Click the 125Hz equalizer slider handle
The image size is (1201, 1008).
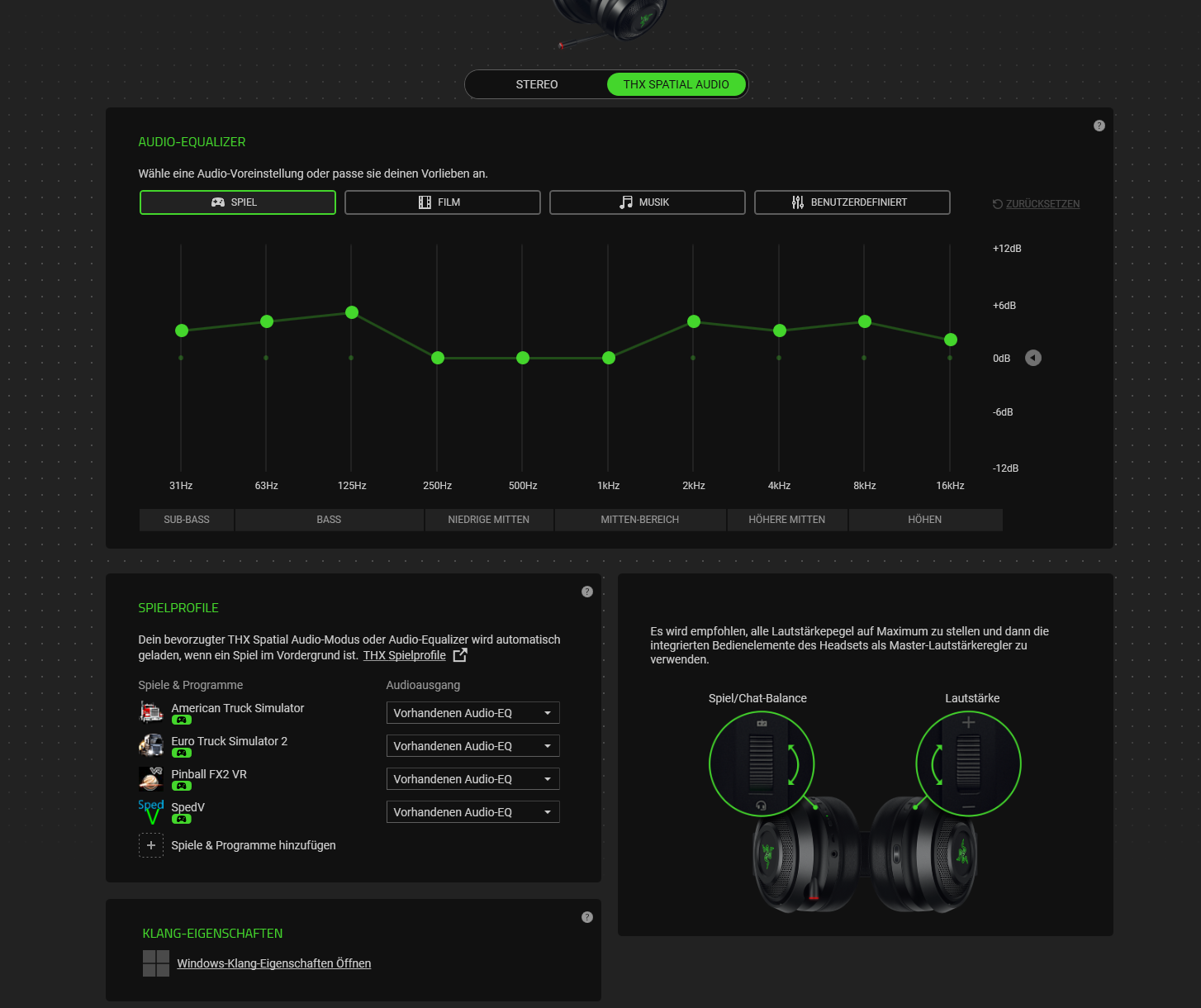(x=352, y=312)
